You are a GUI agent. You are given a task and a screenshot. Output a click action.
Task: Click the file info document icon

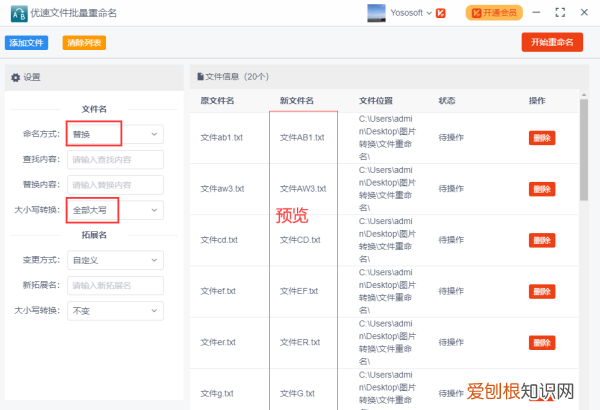point(200,76)
